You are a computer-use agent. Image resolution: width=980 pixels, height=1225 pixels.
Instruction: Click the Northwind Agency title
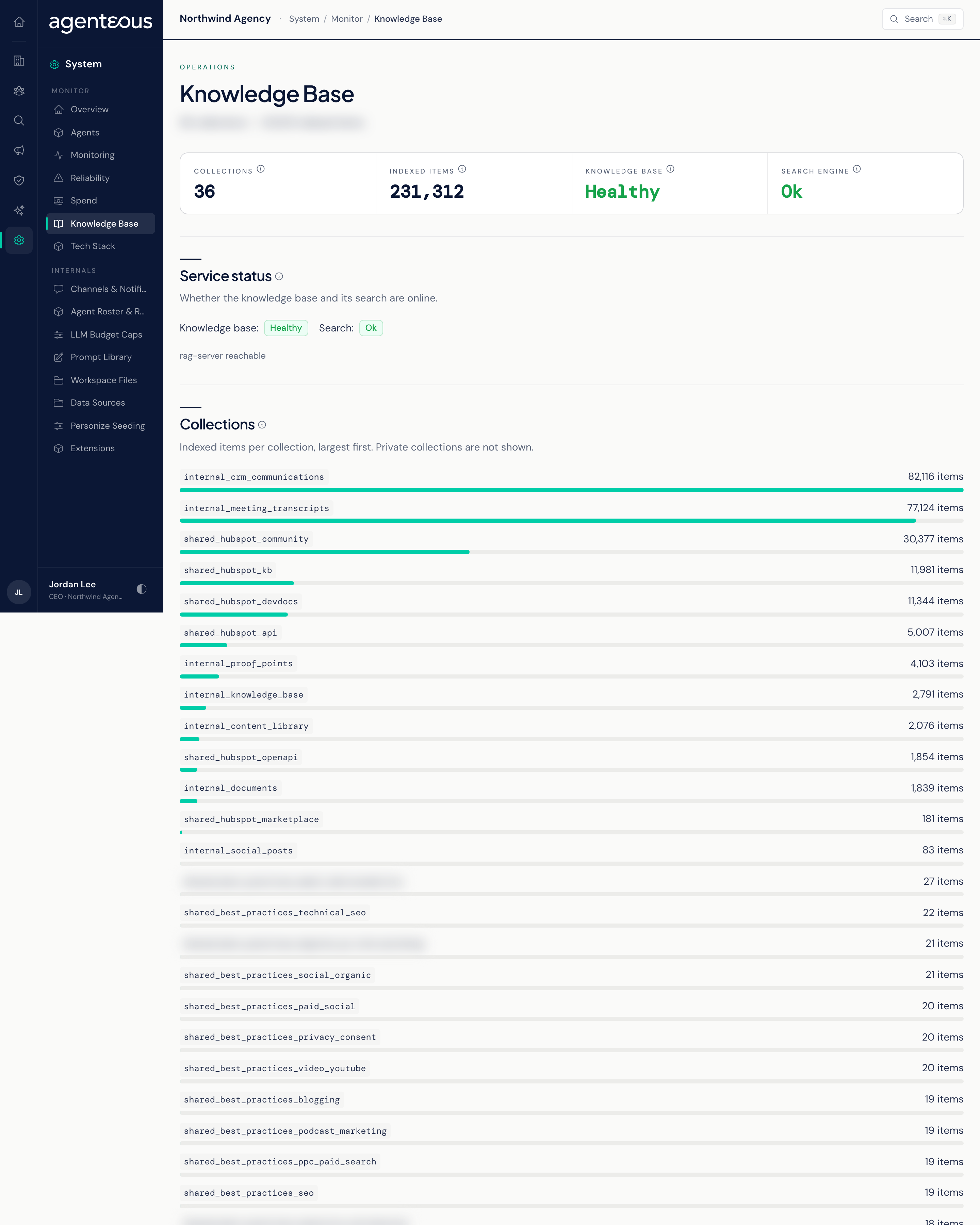[x=225, y=19]
